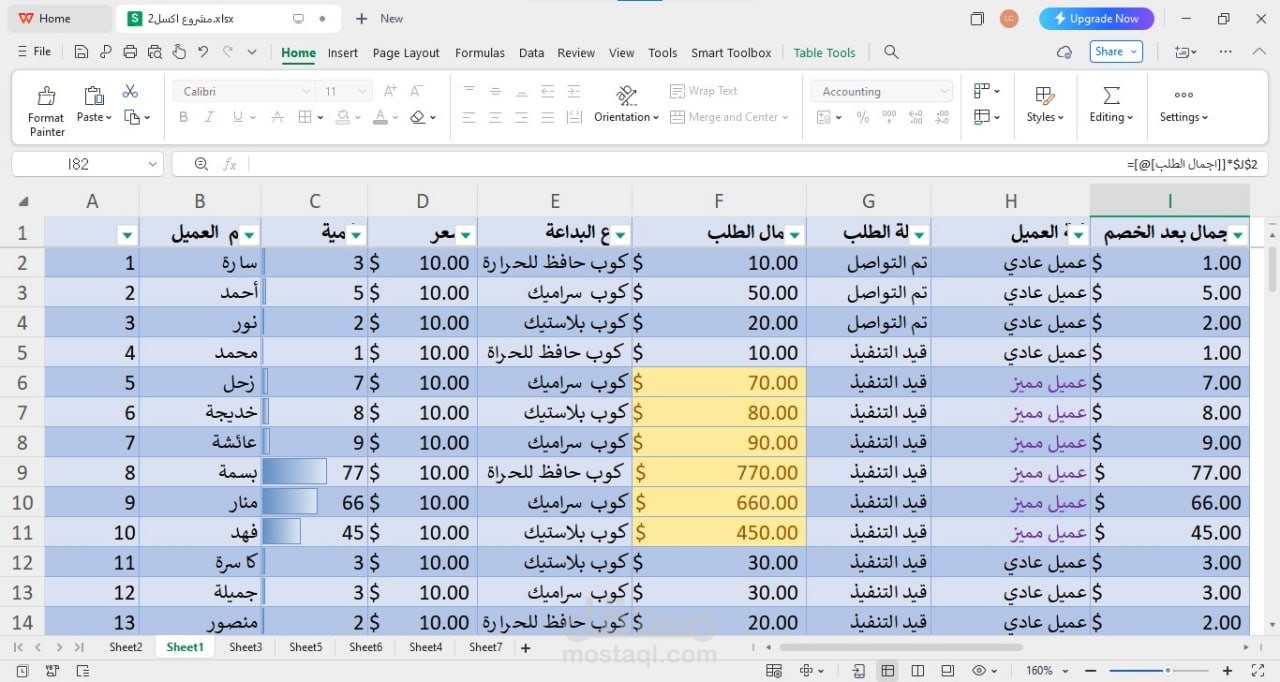Open the Settings ribbon button

1184,104
